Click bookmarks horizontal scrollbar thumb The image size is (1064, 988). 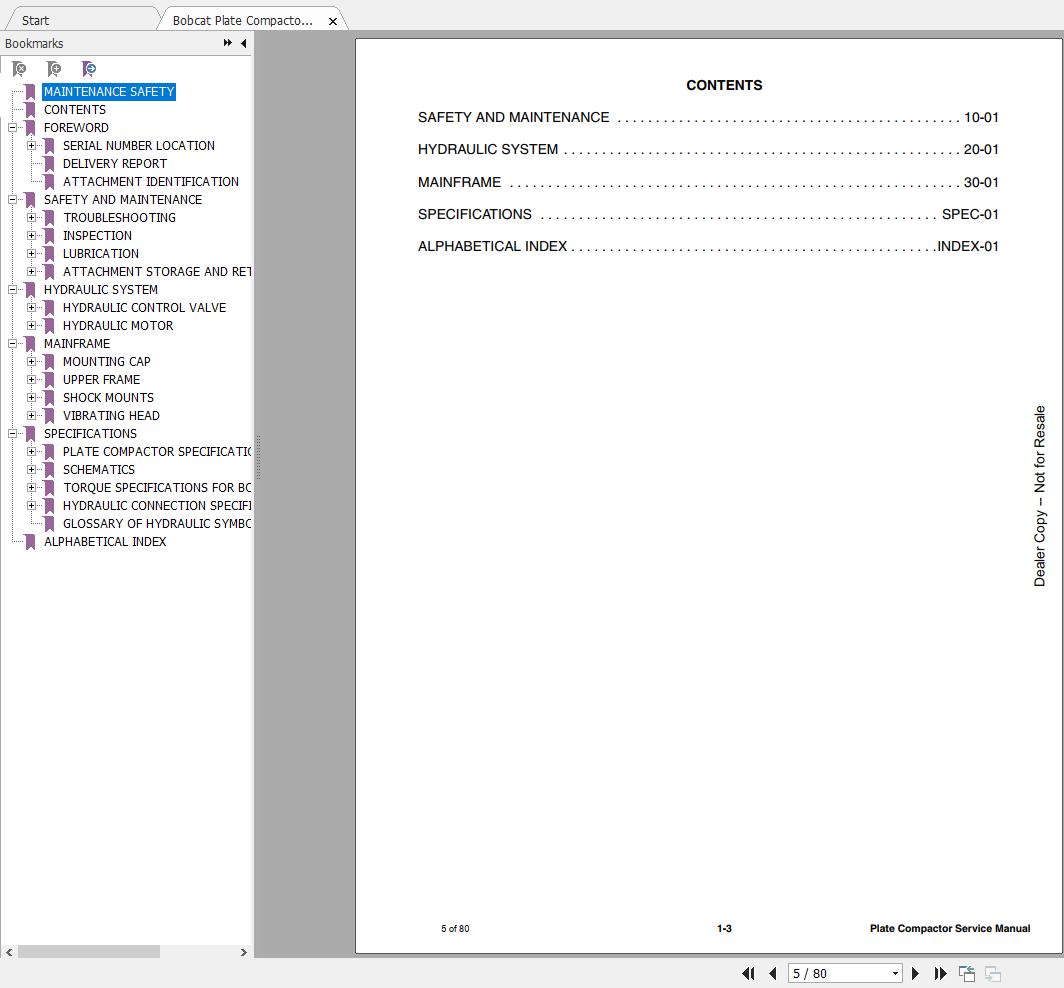pos(89,952)
